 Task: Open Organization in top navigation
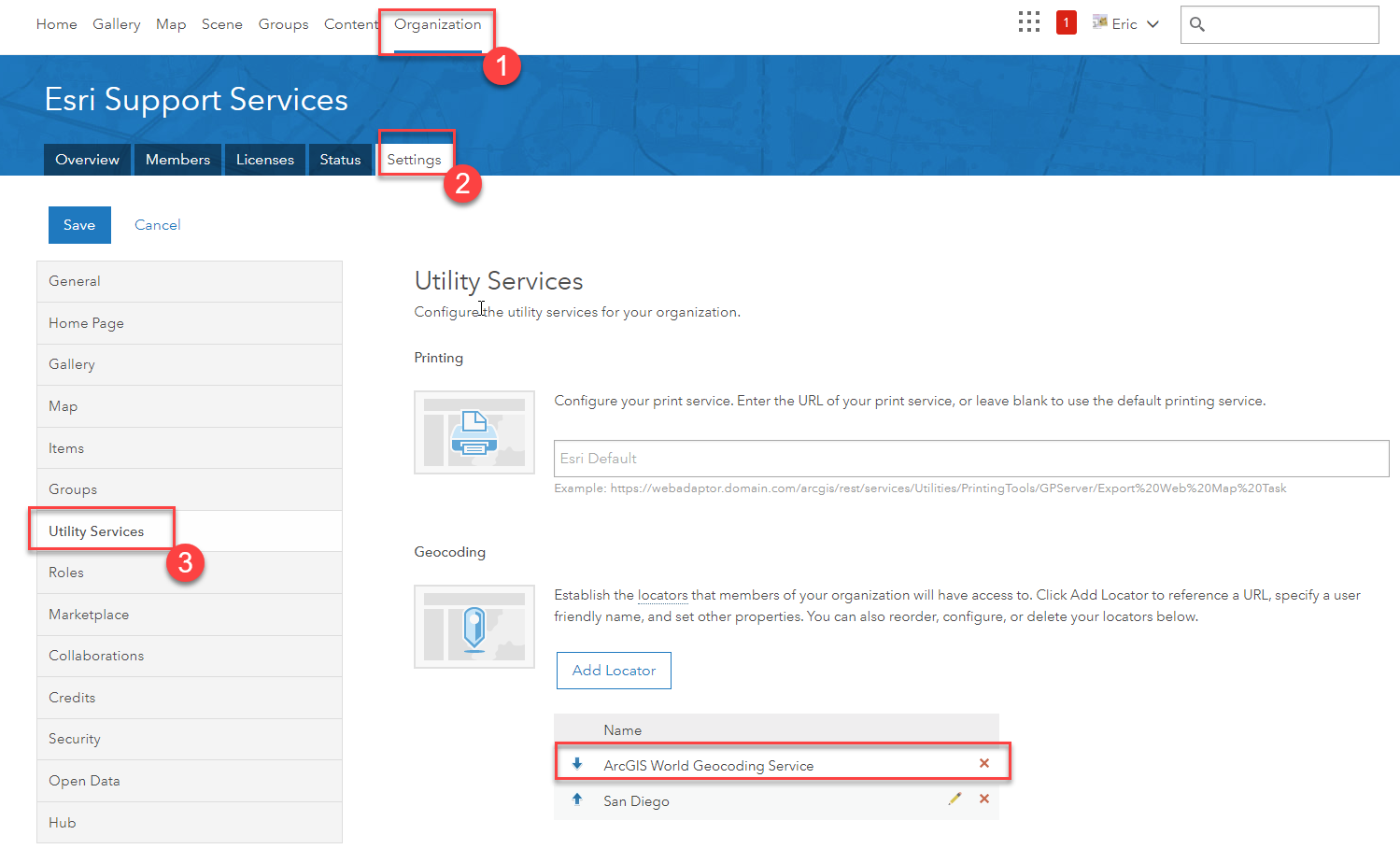click(438, 24)
